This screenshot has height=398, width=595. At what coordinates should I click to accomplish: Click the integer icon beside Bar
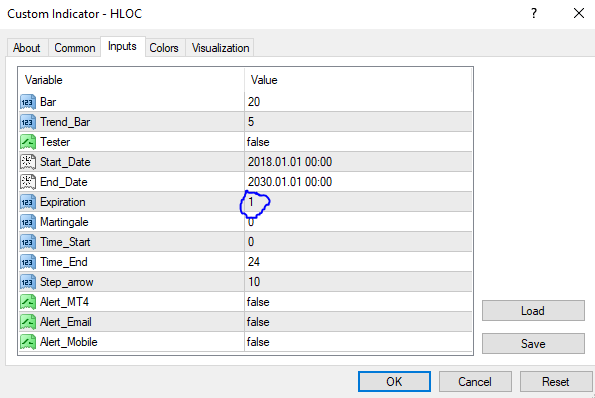coord(28,102)
